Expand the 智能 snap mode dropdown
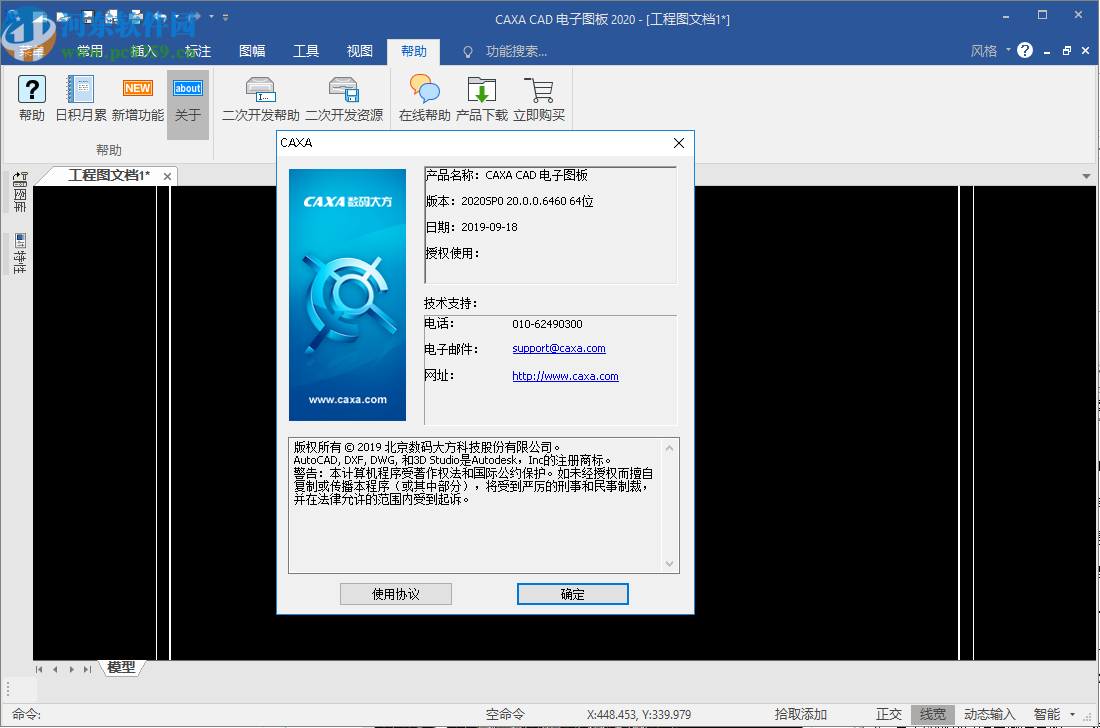Image resolution: width=1100 pixels, height=728 pixels. click(1072, 714)
